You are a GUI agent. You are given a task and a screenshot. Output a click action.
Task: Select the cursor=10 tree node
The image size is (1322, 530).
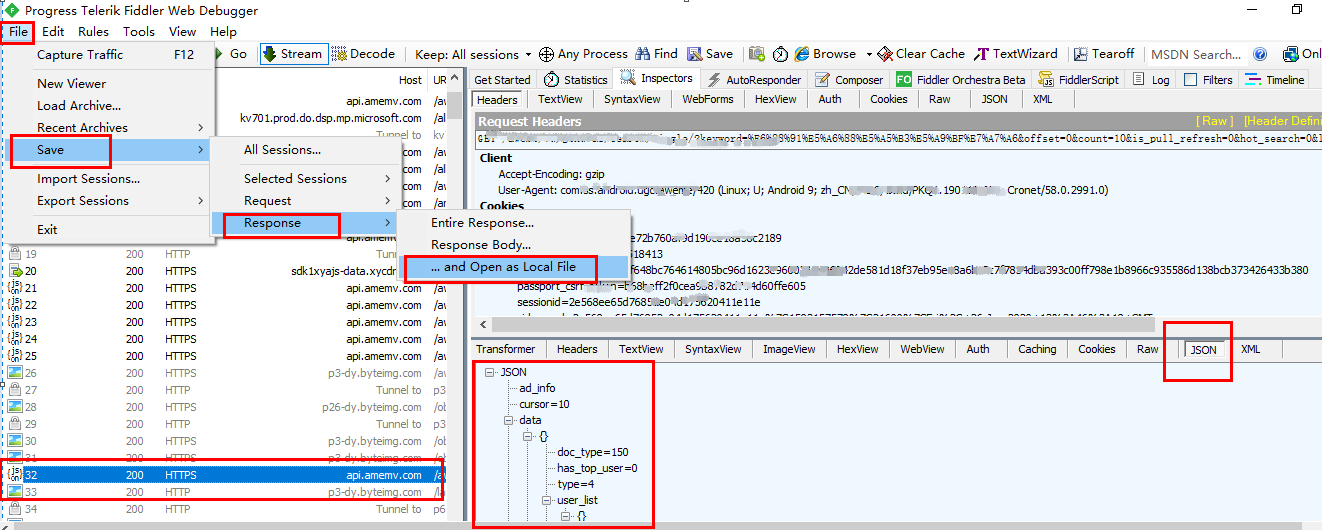pos(544,404)
